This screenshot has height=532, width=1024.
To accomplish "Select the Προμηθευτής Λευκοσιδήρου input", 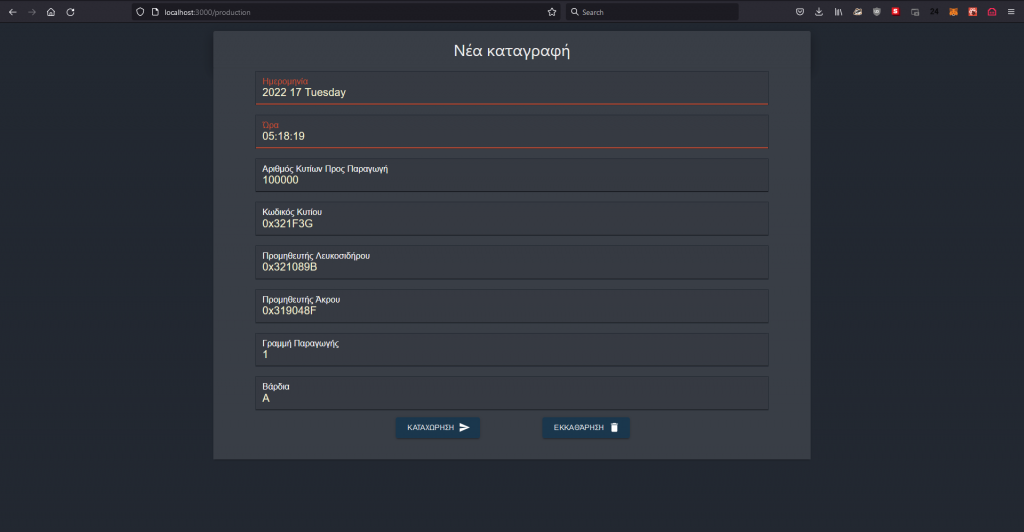I will 511,262.
